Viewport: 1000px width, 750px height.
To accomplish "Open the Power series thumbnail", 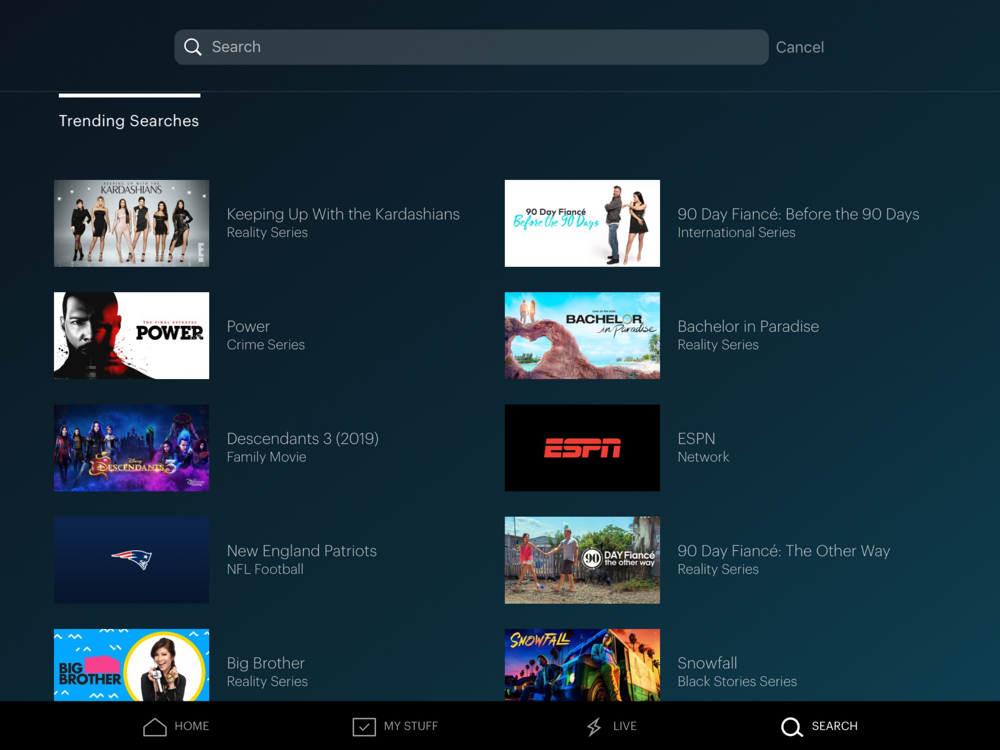I will [x=131, y=335].
